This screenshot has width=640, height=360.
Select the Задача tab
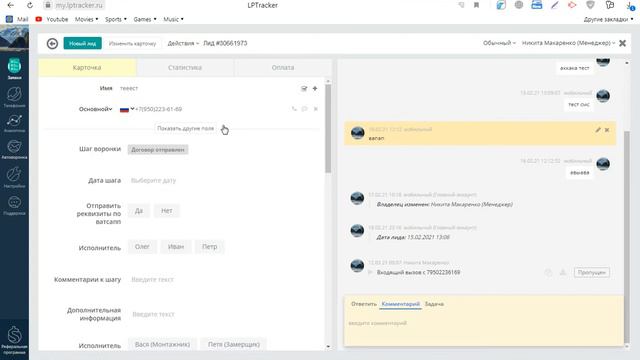(434, 304)
